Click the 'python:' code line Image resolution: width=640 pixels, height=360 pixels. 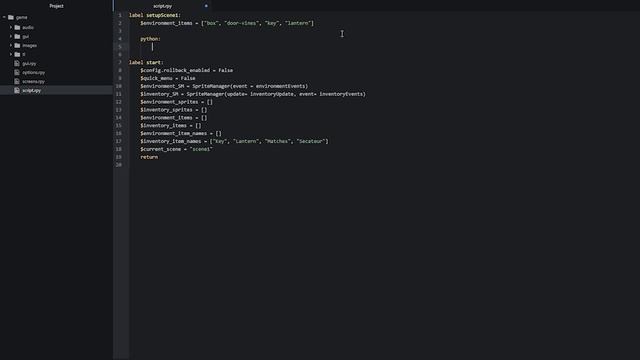[x=151, y=39]
